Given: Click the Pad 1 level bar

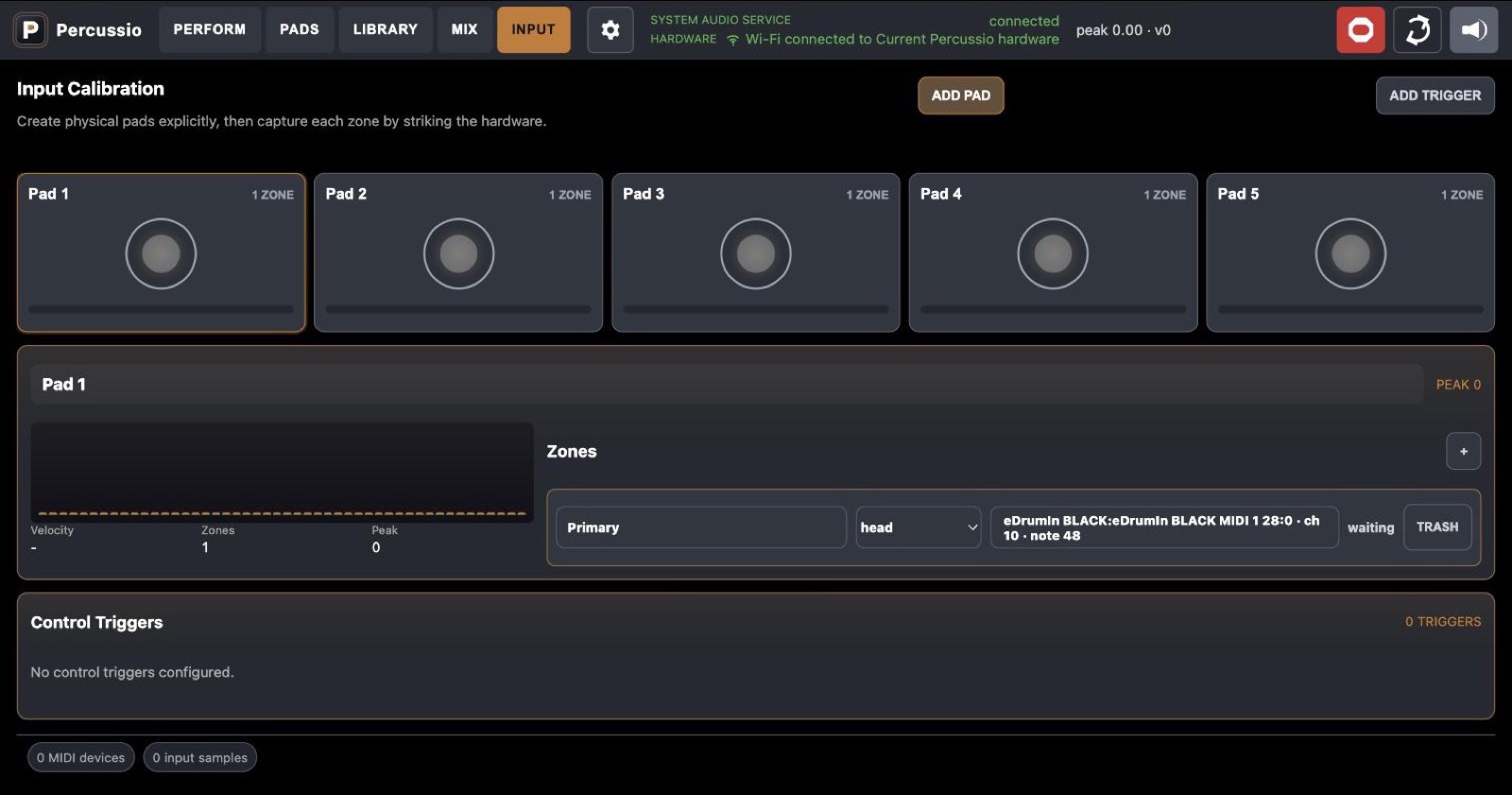Looking at the screenshot, I should point(161,309).
